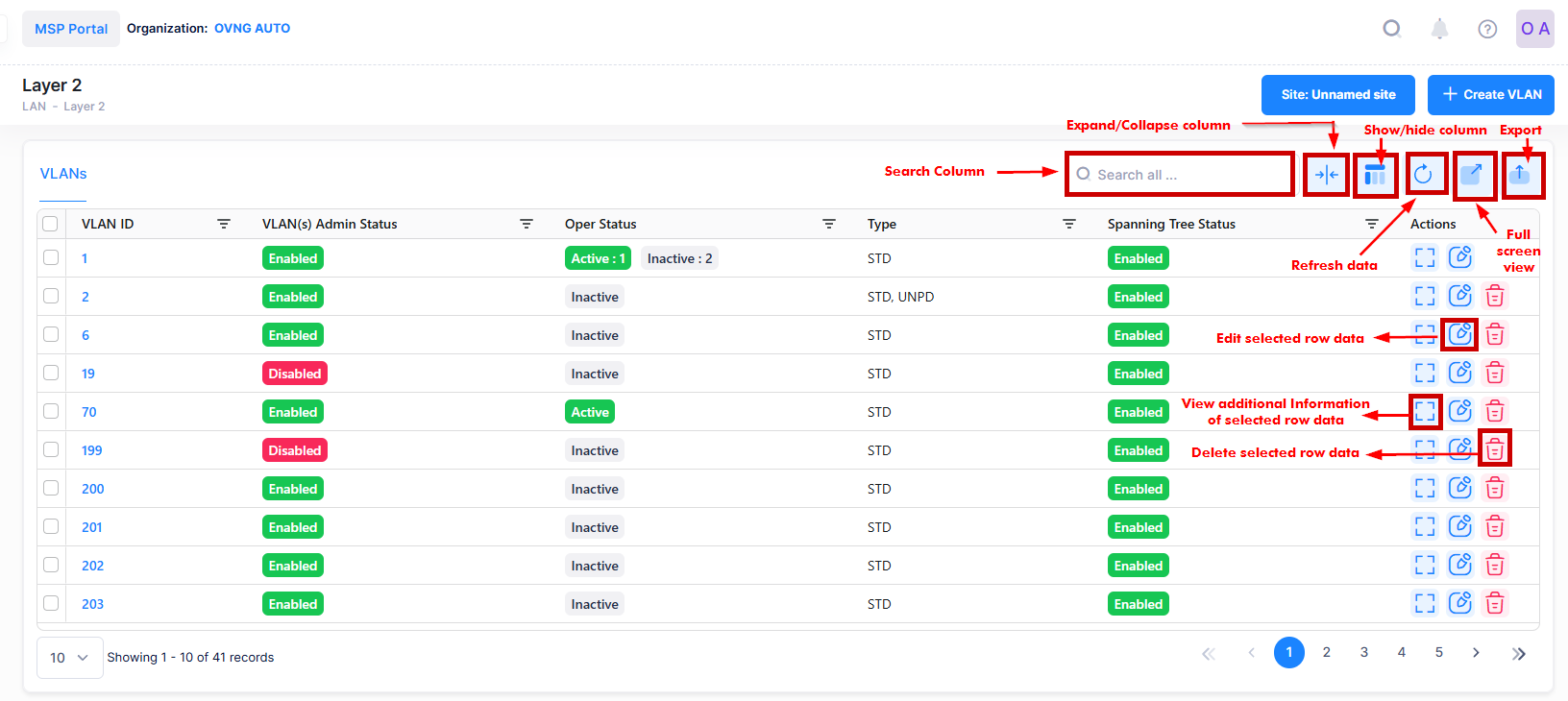
Task: Click the Expand/Collapse column icon
Action: [x=1326, y=175]
